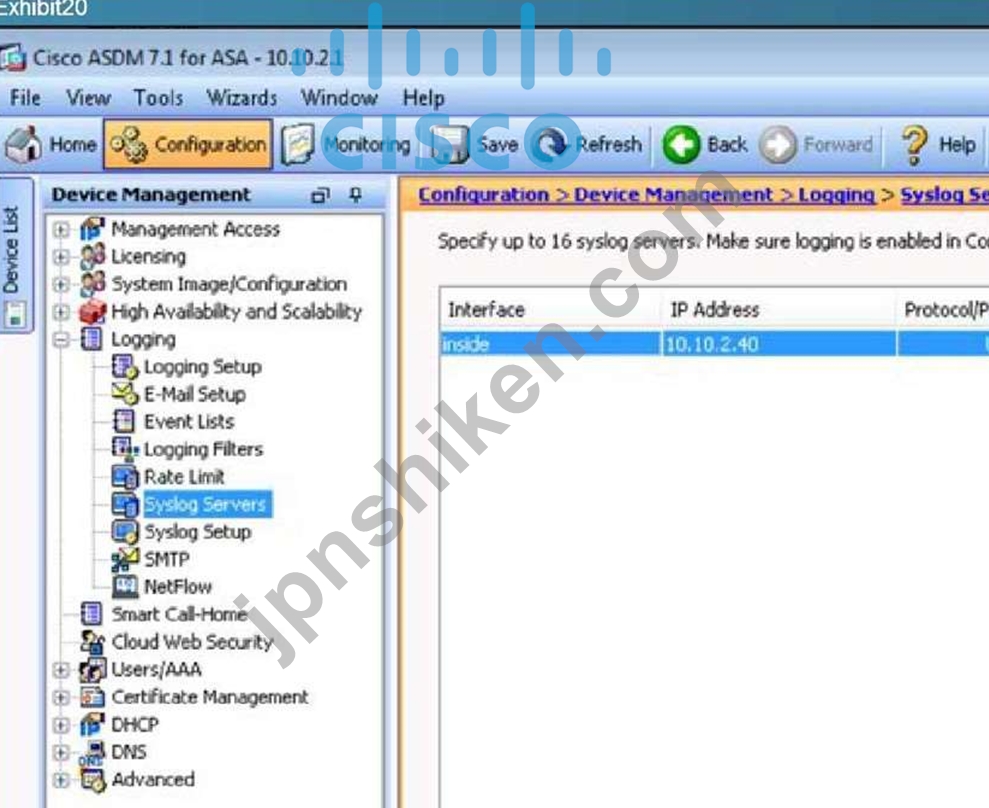Select the Smart Call-Home icon
This screenshot has width=989, height=808.
coord(91,614)
